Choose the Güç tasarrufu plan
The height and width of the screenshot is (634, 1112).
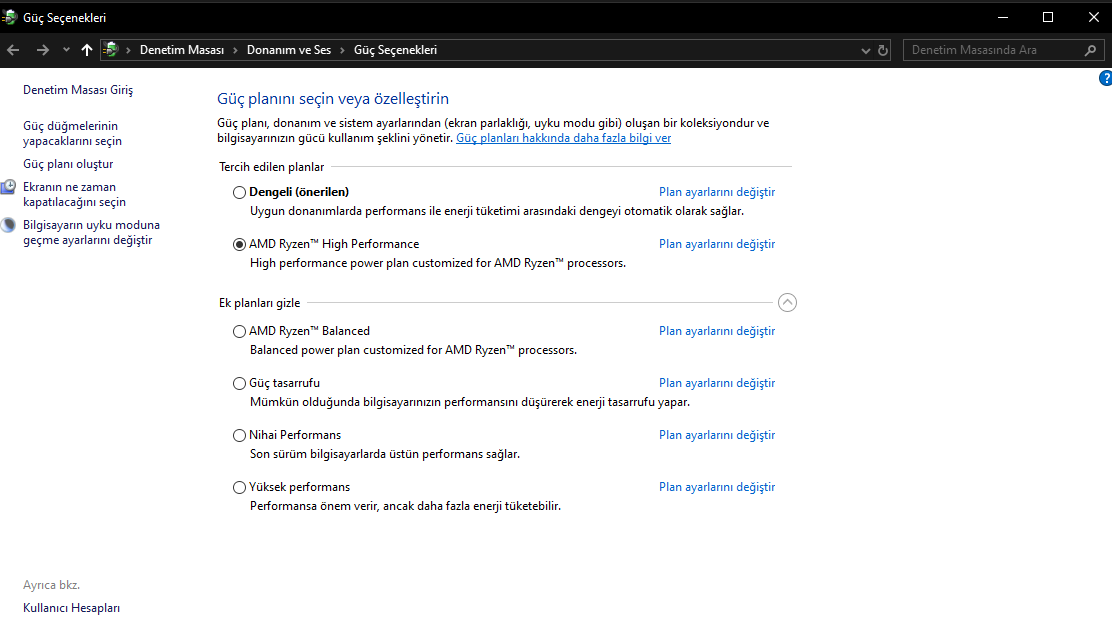[x=239, y=383]
